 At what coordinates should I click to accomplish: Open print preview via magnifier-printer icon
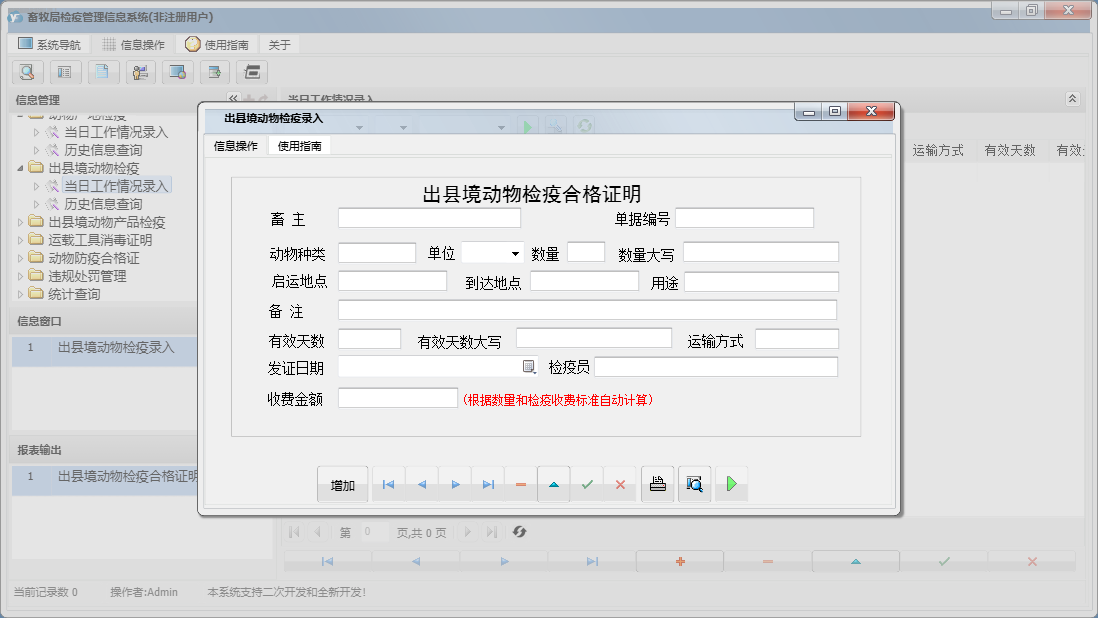click(694, 483)
